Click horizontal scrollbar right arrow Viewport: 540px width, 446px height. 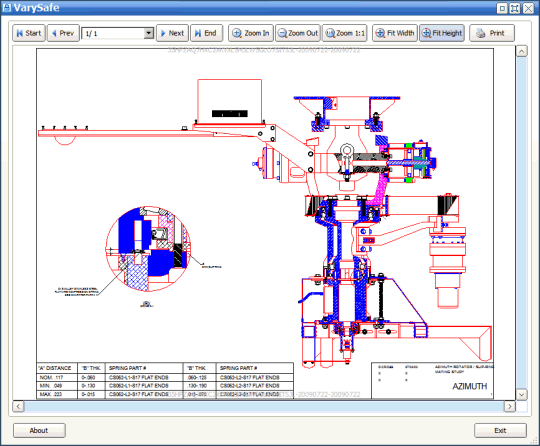click(x=510, y=406)
